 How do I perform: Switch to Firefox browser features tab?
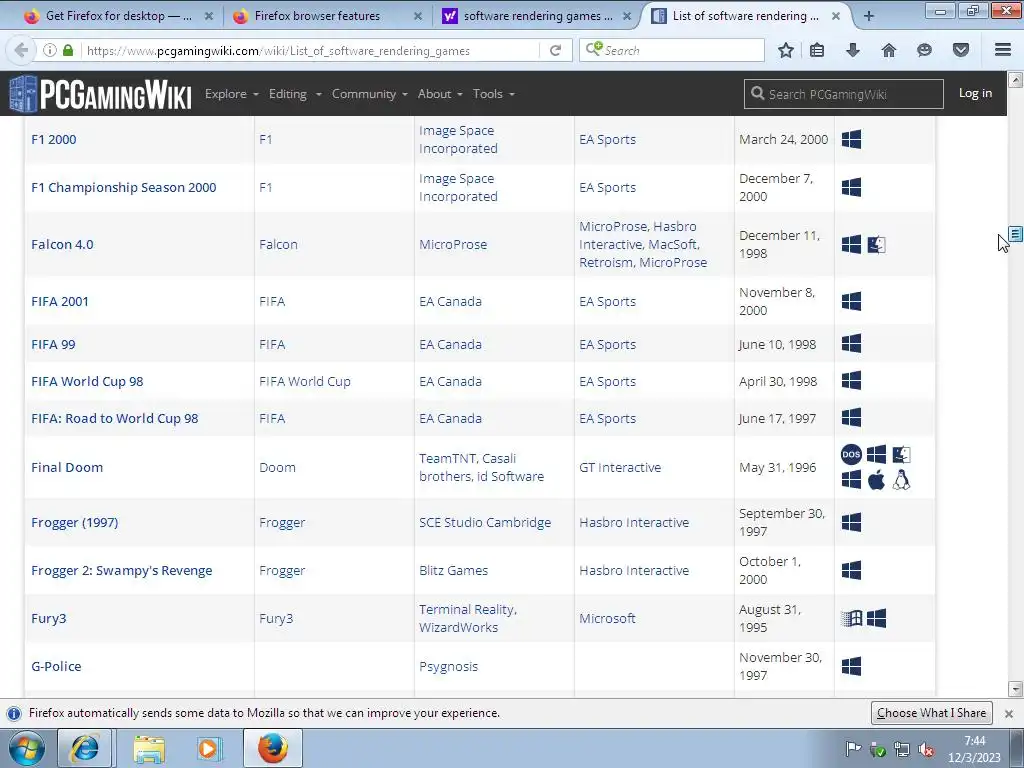[317, 16]
